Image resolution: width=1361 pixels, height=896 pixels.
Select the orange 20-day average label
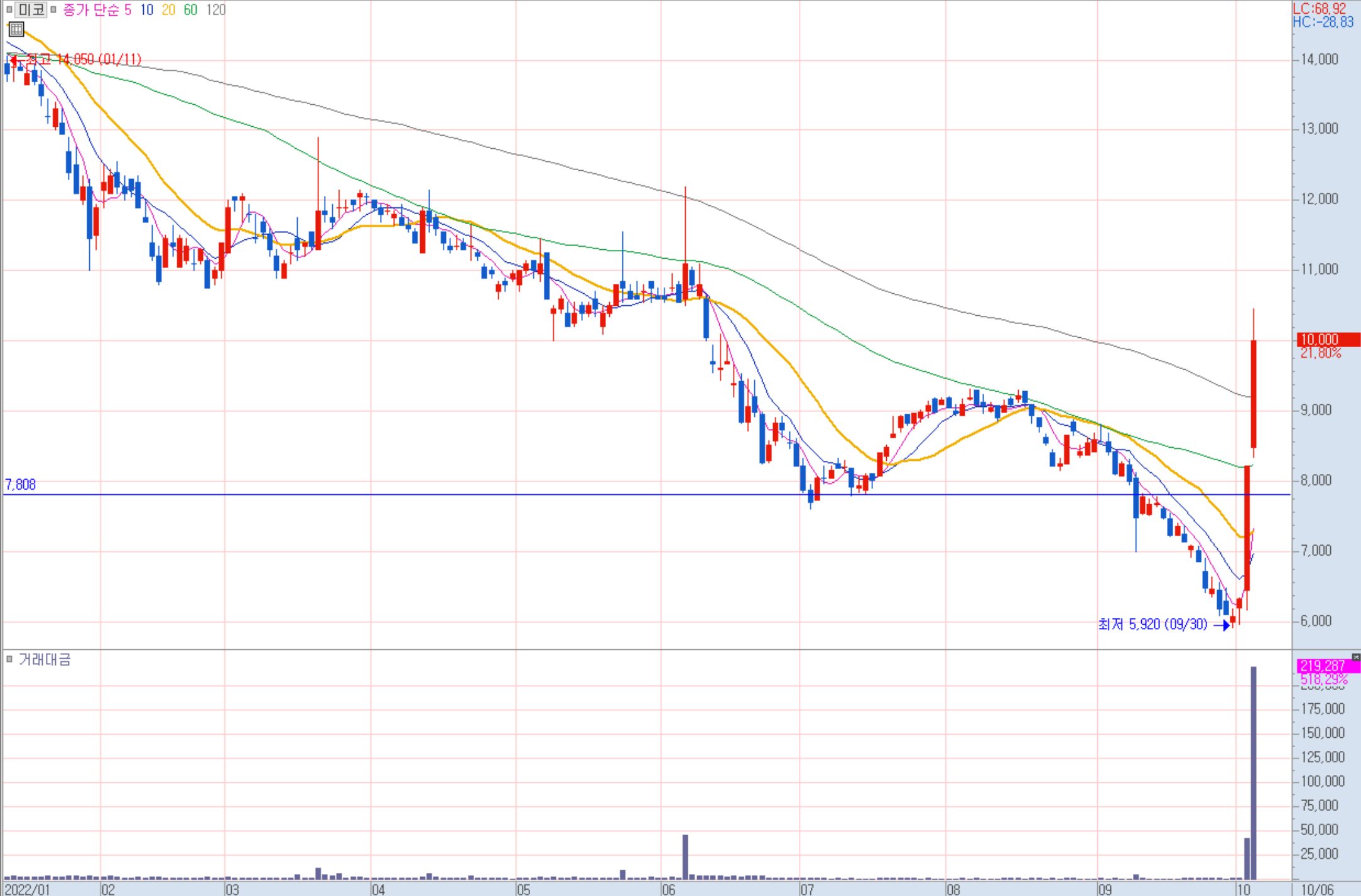coord(168,9)
